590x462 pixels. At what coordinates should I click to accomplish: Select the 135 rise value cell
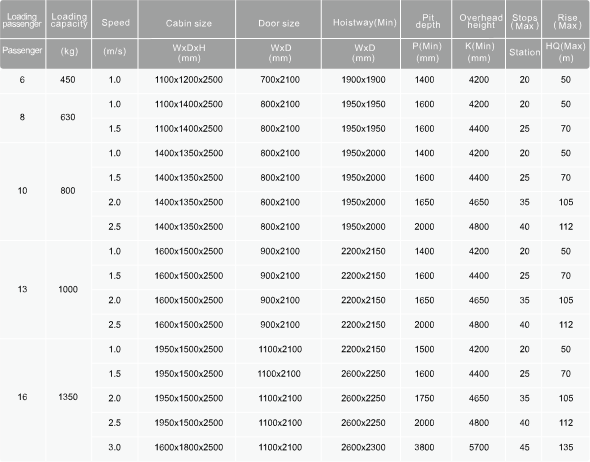pos(566,447)
